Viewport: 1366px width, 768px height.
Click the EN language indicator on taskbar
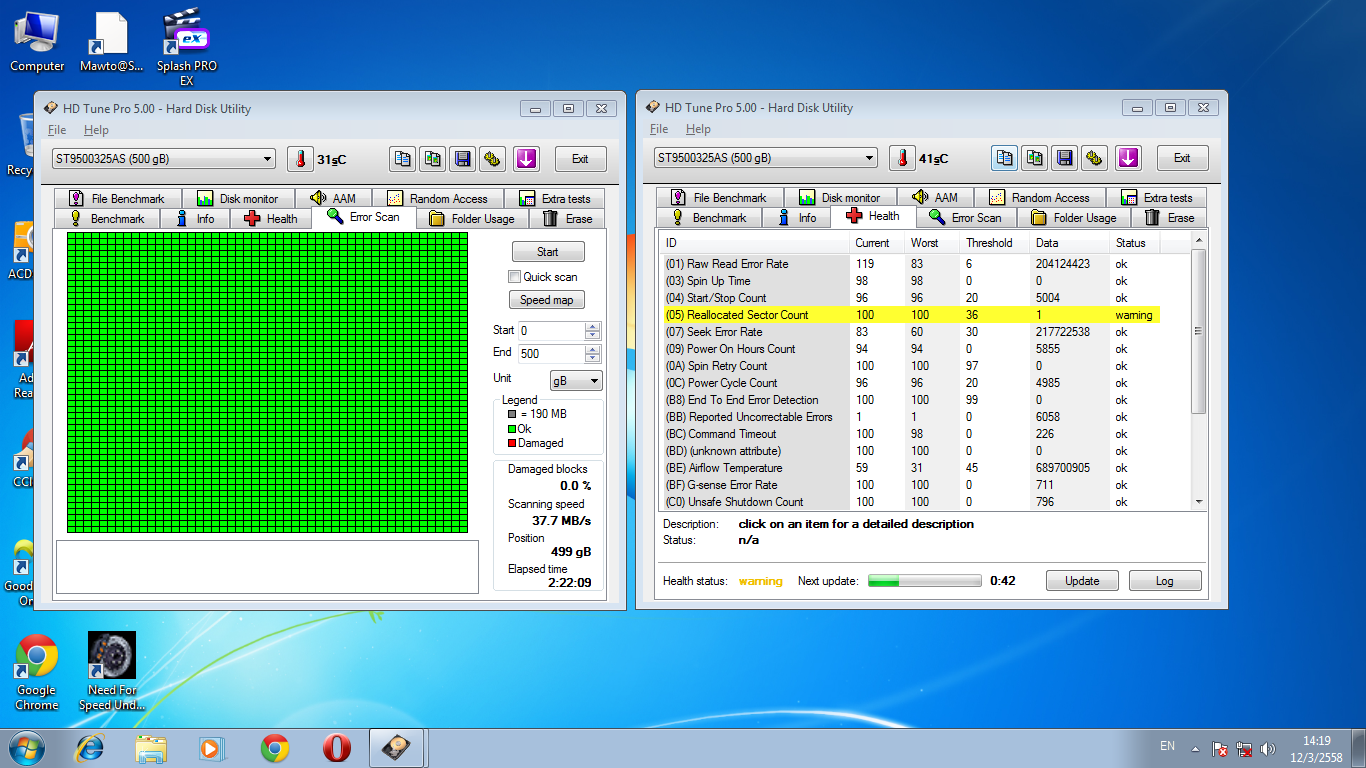click(1167, 746)
